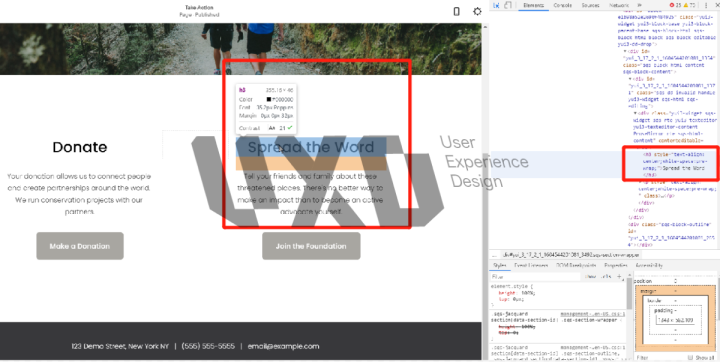This screenshot has width=720, height=362.
Task: Open the Properties tab
Action: 616,266
